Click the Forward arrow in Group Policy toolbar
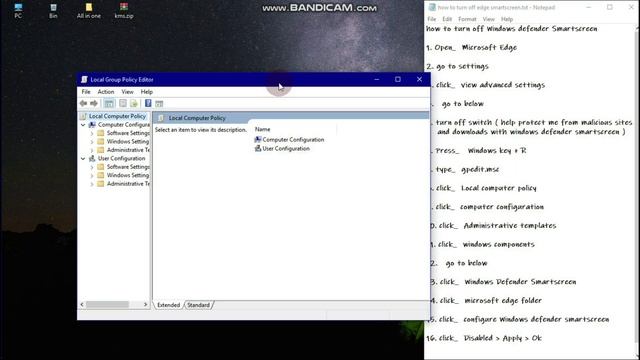 point(94,104)
